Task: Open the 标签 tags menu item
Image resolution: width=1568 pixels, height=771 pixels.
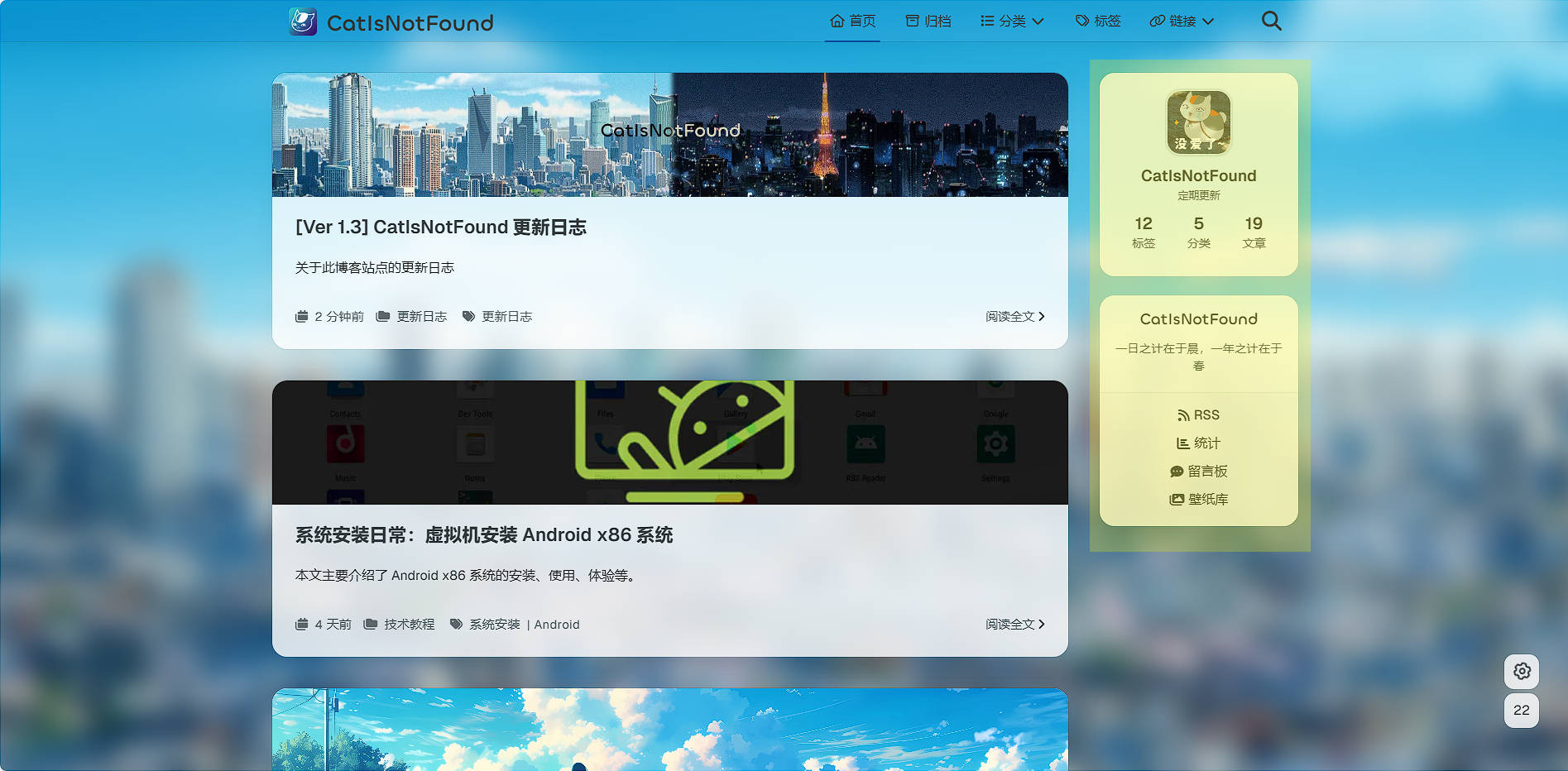Action: 1098,21
